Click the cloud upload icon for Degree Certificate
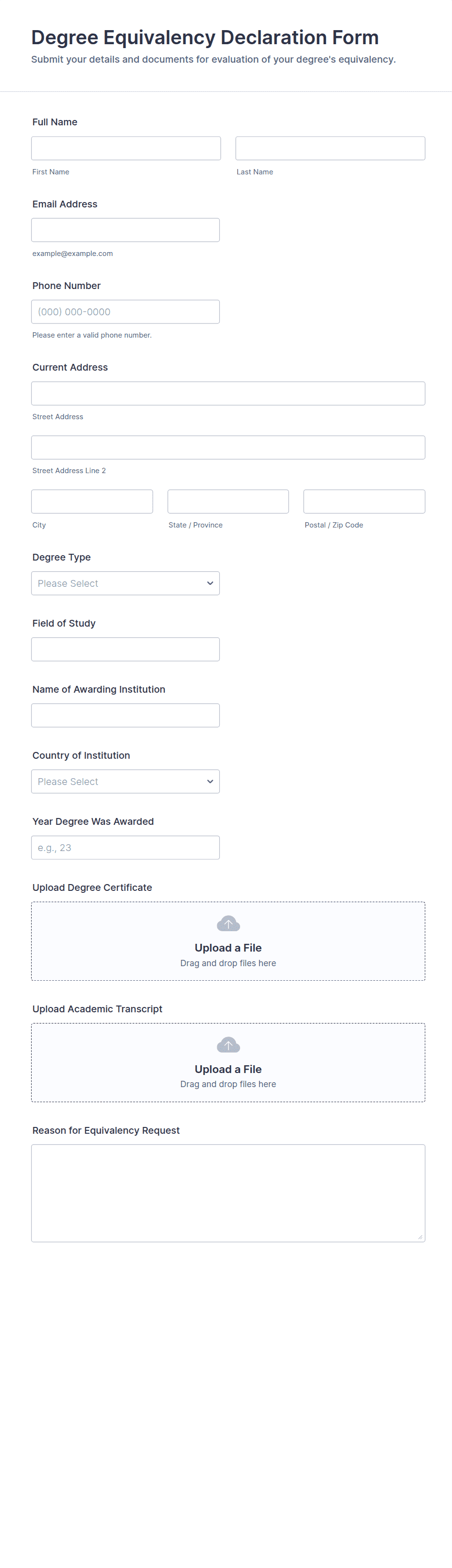Image resolution: width=452 pixels, height=1568 pixels. [x=228, y=923]
